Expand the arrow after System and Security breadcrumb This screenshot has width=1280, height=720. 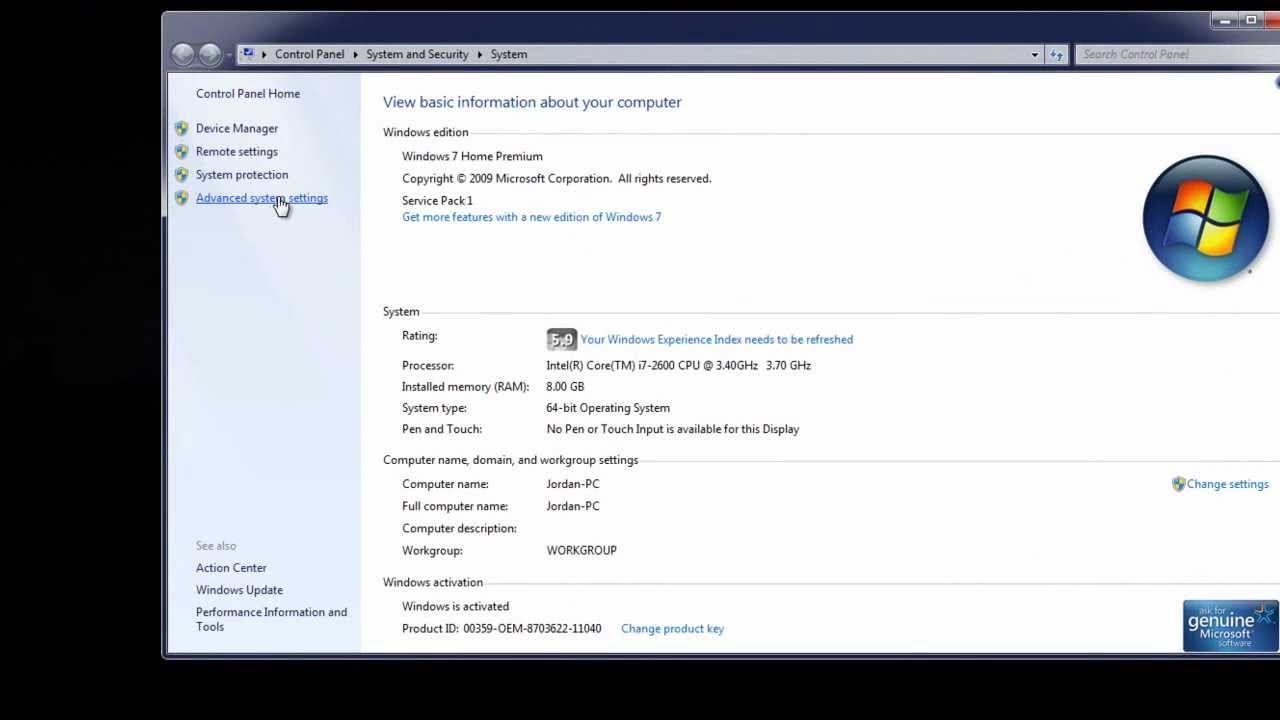click(479, 54)
